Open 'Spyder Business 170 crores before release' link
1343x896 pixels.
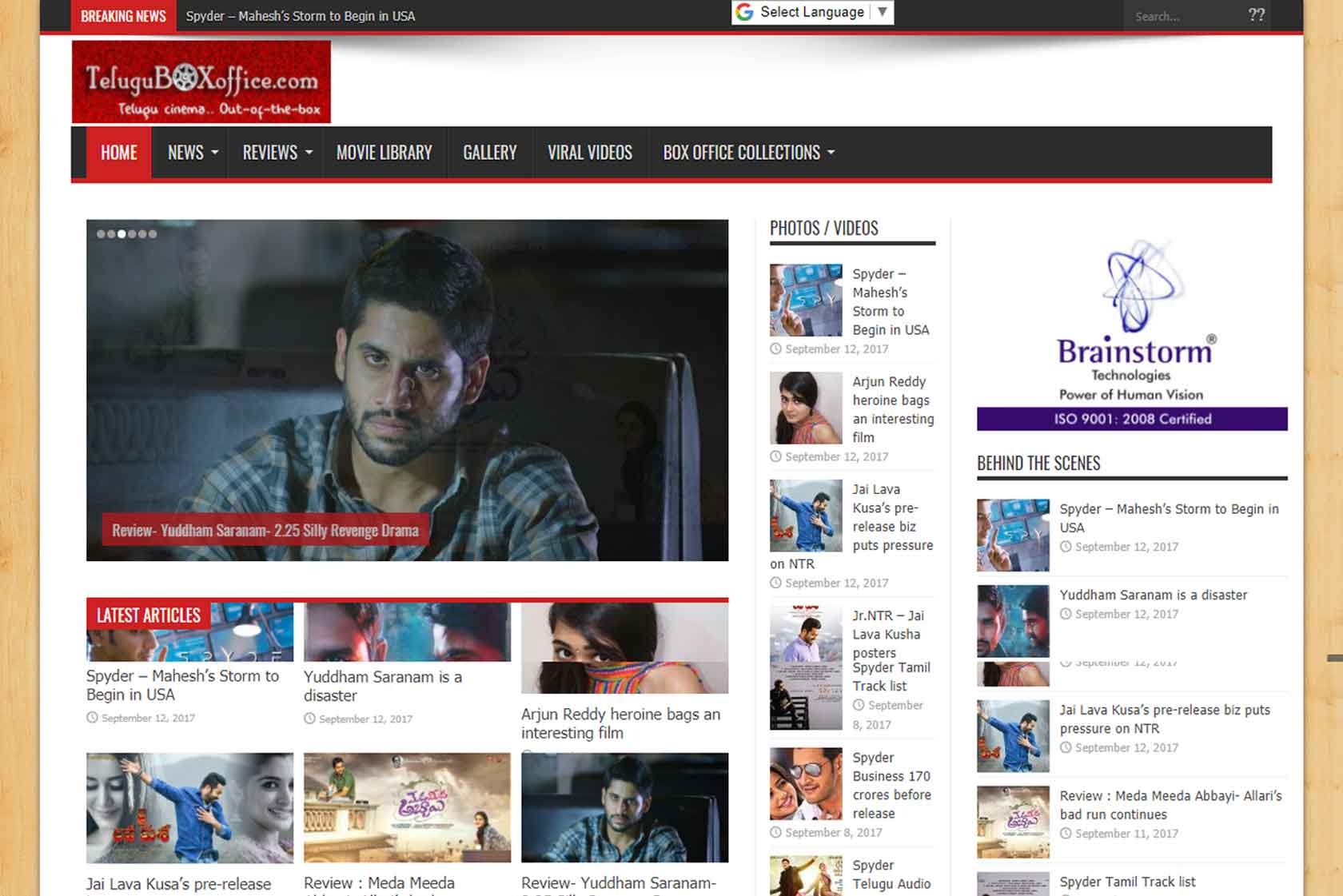point(891,785)
